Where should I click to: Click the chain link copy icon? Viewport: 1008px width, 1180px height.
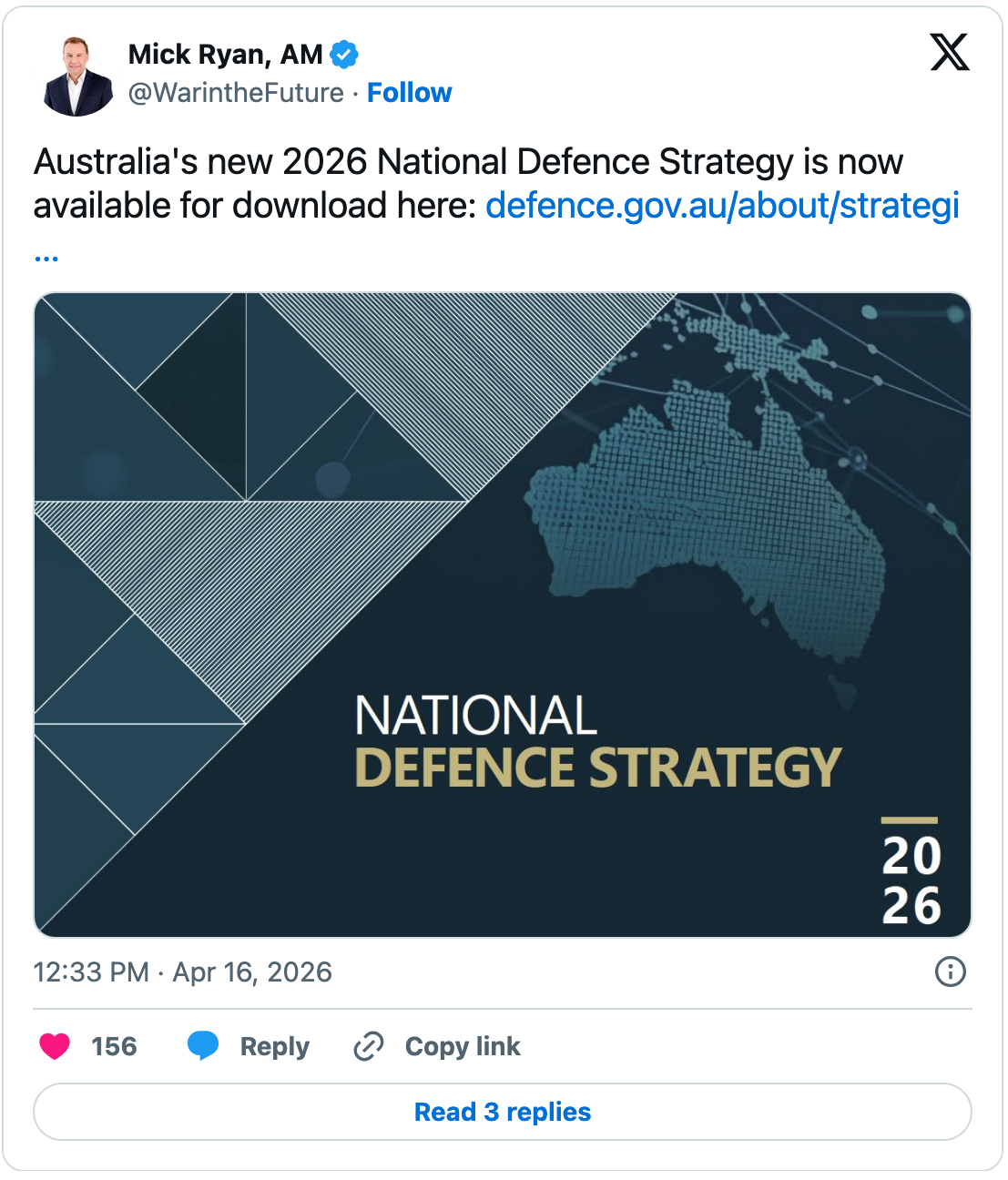tap(368, 1046)
